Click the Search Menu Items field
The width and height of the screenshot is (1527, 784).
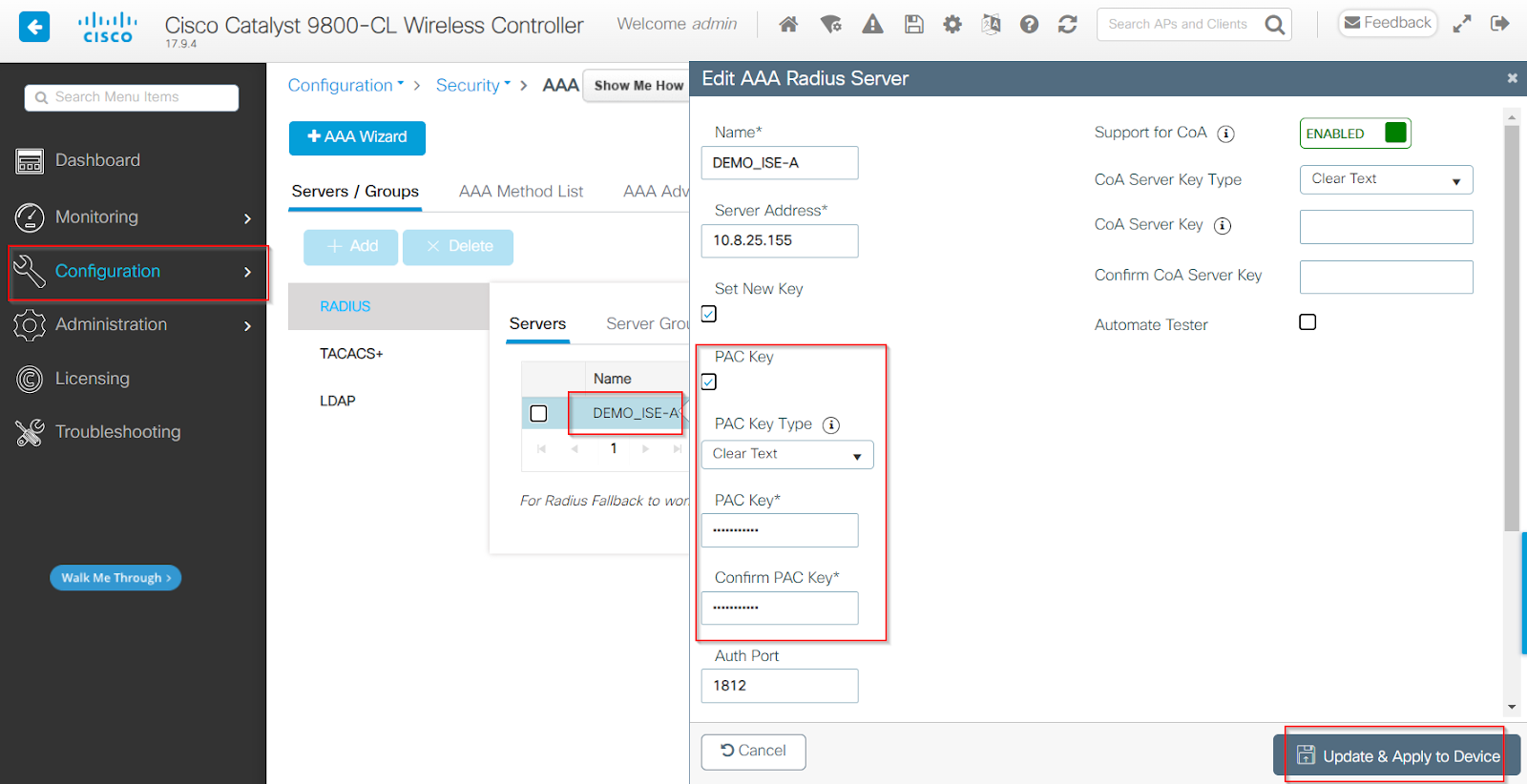132,97
